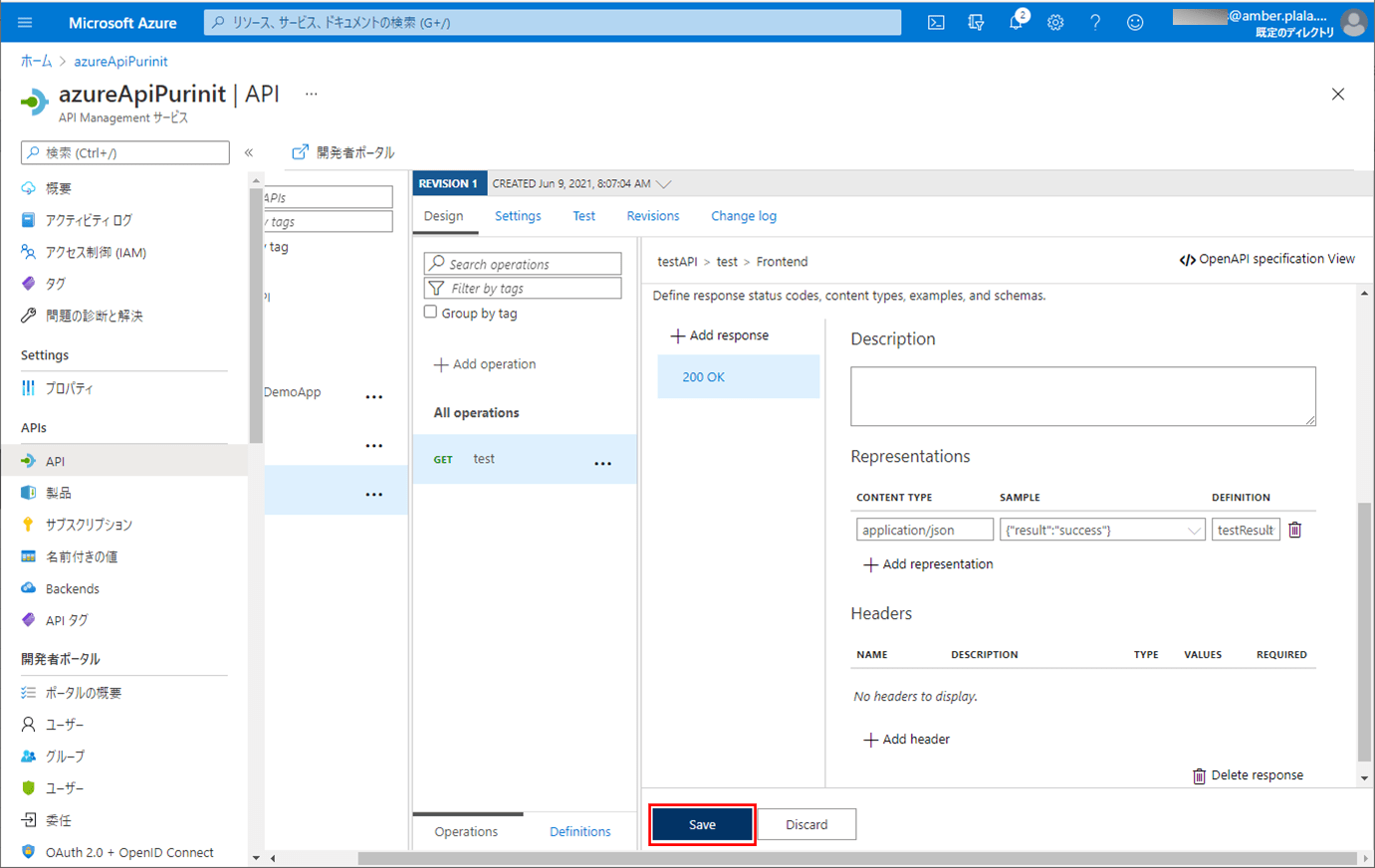Open the Change log tab

(x=743, y=216)
